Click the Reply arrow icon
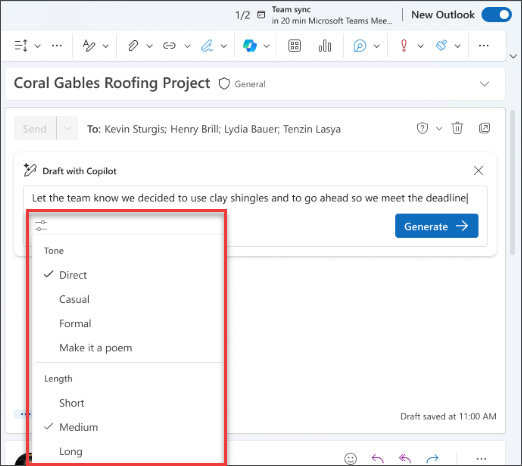The width and height of the screenshot is (522, 466). 377,458
